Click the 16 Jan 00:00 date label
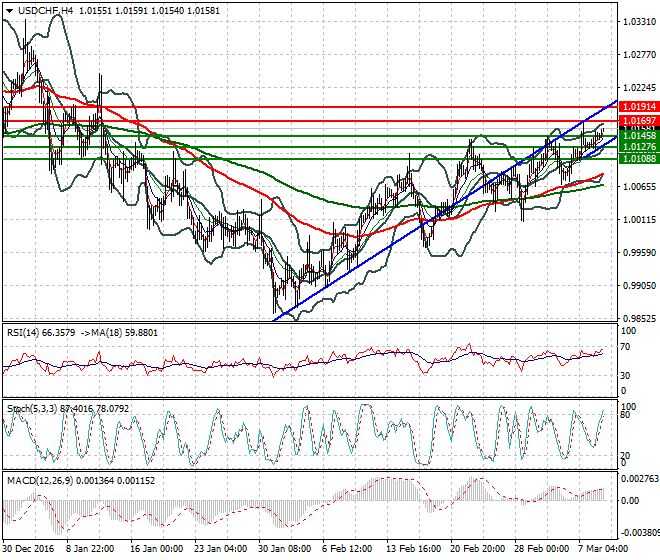660x560 pixels. (157, 549)
